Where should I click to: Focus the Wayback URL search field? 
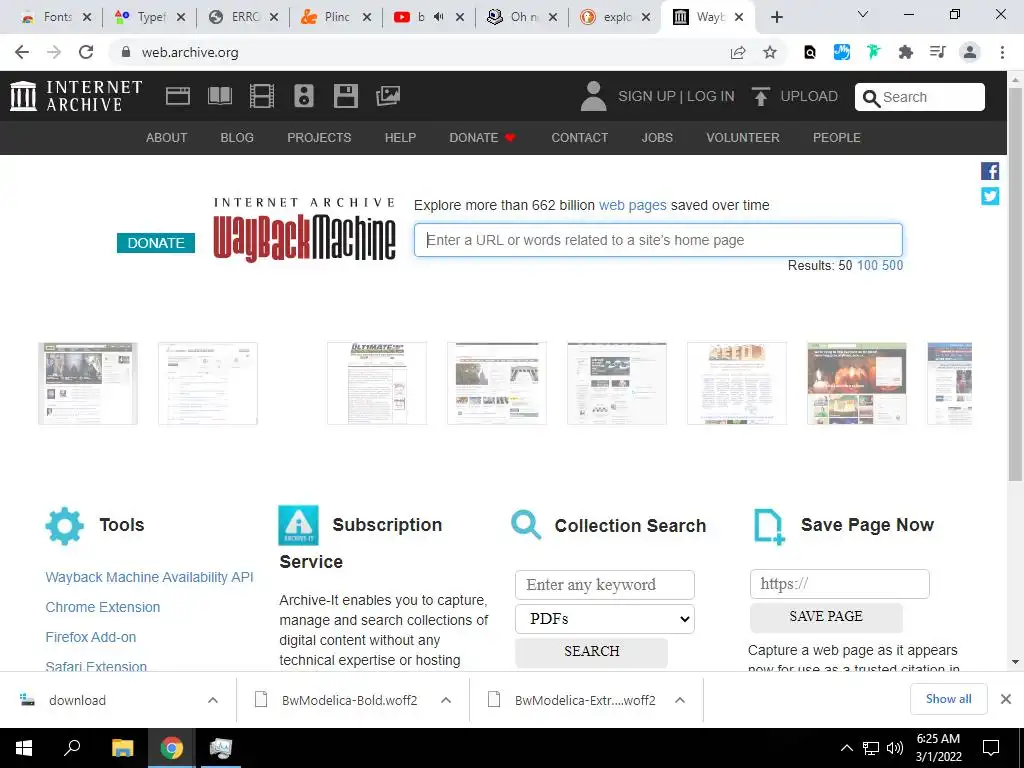pos(658,240)
